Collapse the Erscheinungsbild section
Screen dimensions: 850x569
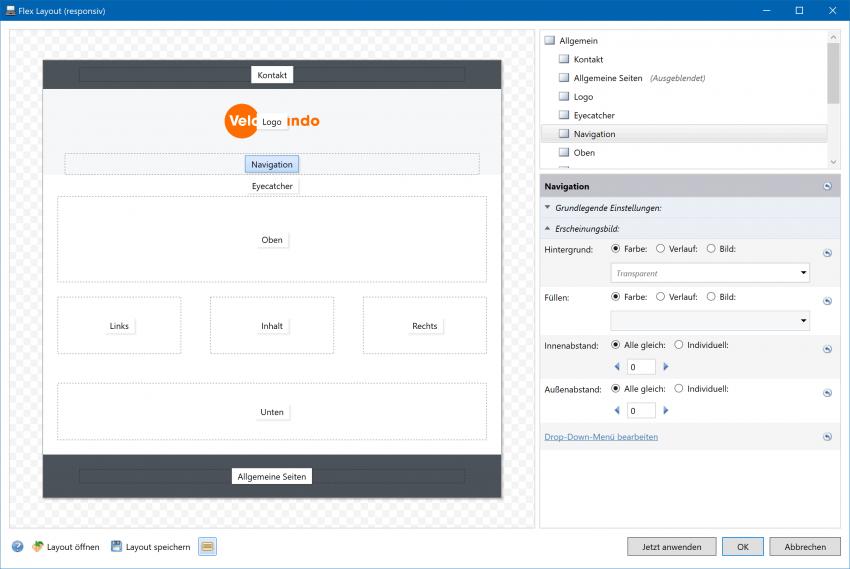[x=548, y=229]
